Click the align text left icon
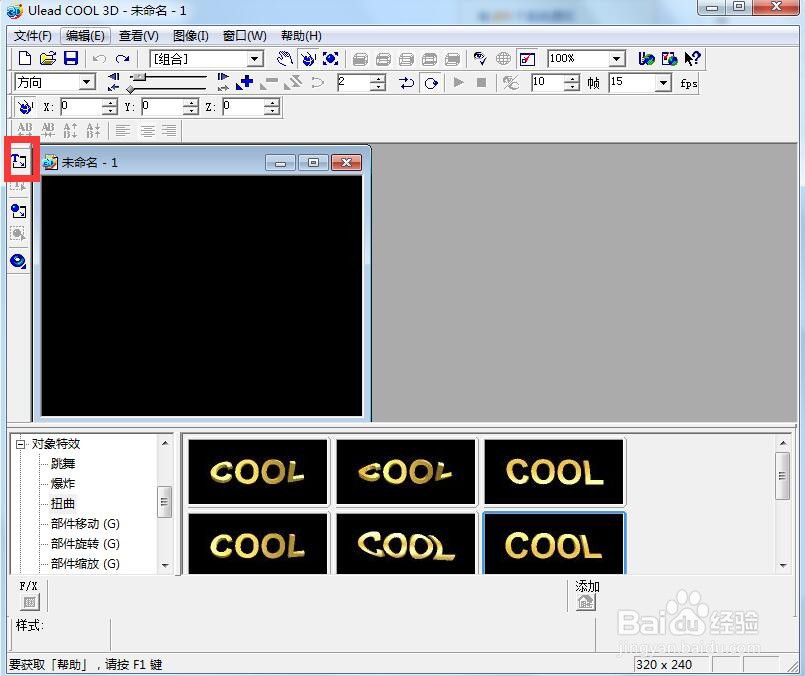This screenshot has height=676, width=805. pyautogui.click(x=123, y=130)
